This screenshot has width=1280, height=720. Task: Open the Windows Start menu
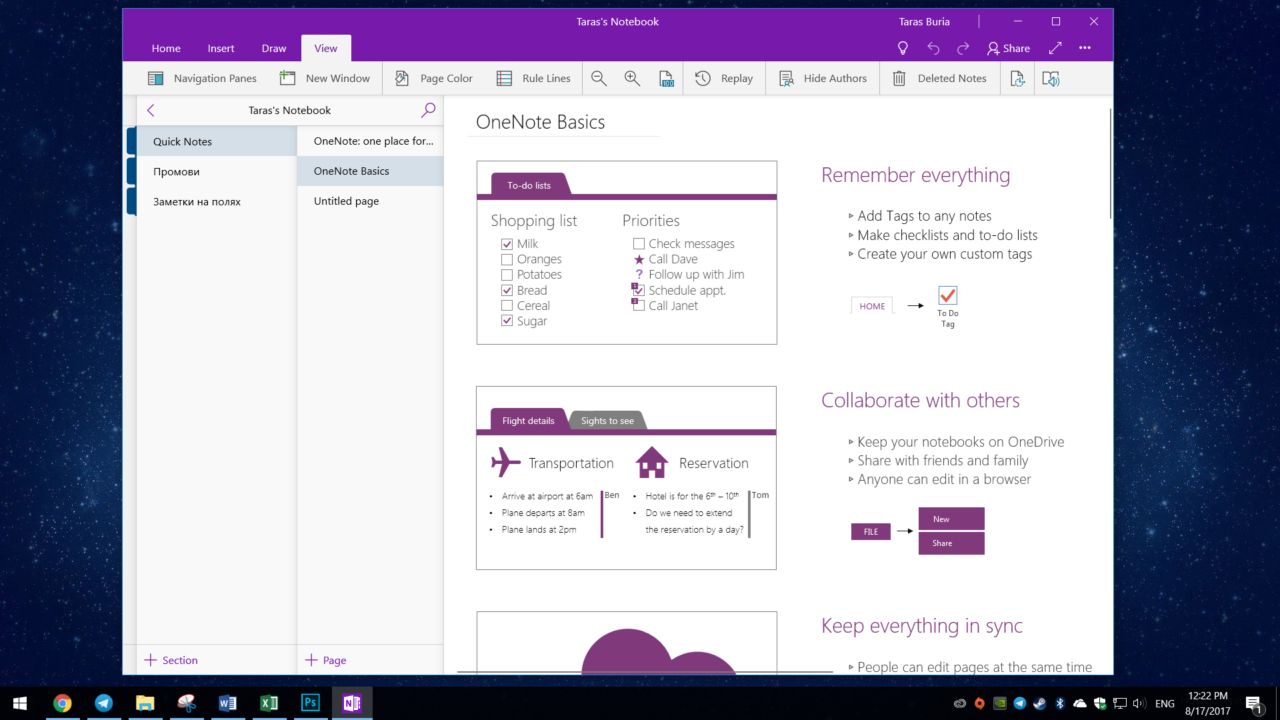coord(20,703)
